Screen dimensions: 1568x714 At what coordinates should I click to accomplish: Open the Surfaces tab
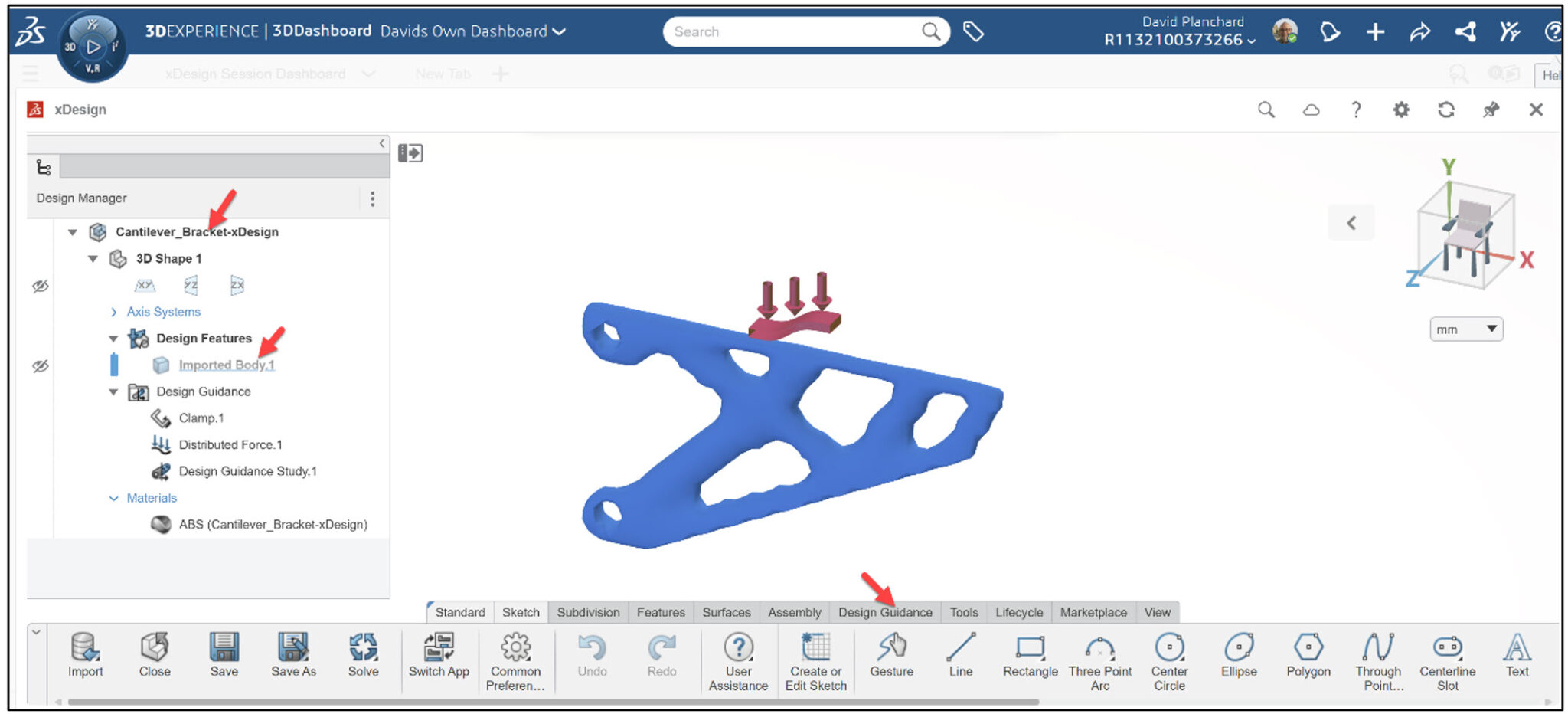click(726, 612)
